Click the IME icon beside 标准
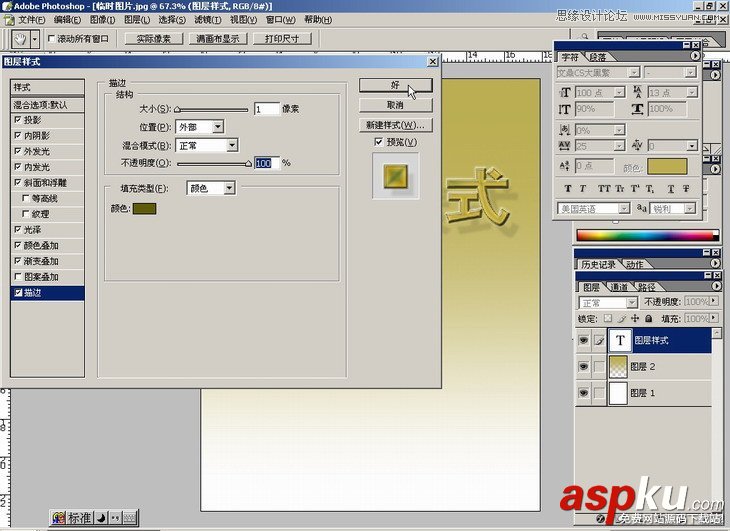Image resolution: width=730 pixels, height=531 pixels. point(59,518)
